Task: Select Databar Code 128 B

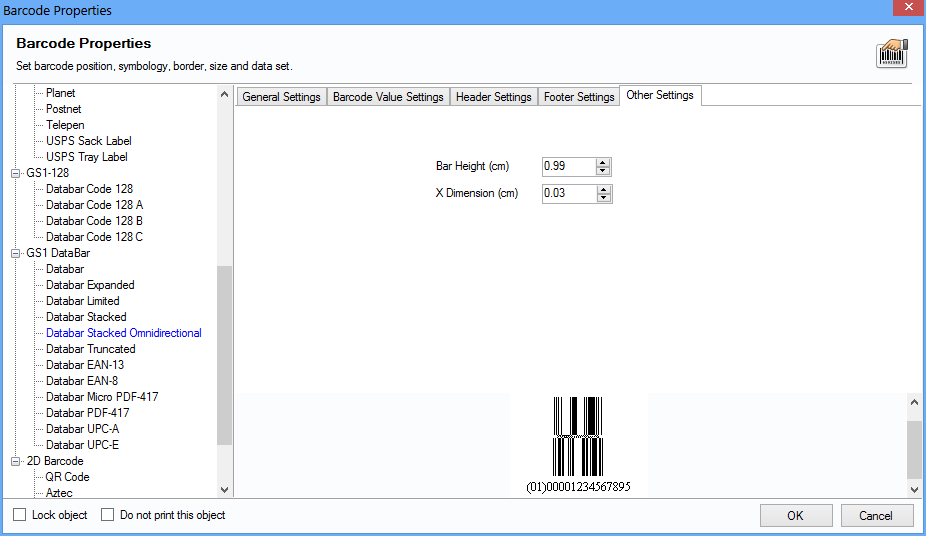Action: tap(94, 221)
